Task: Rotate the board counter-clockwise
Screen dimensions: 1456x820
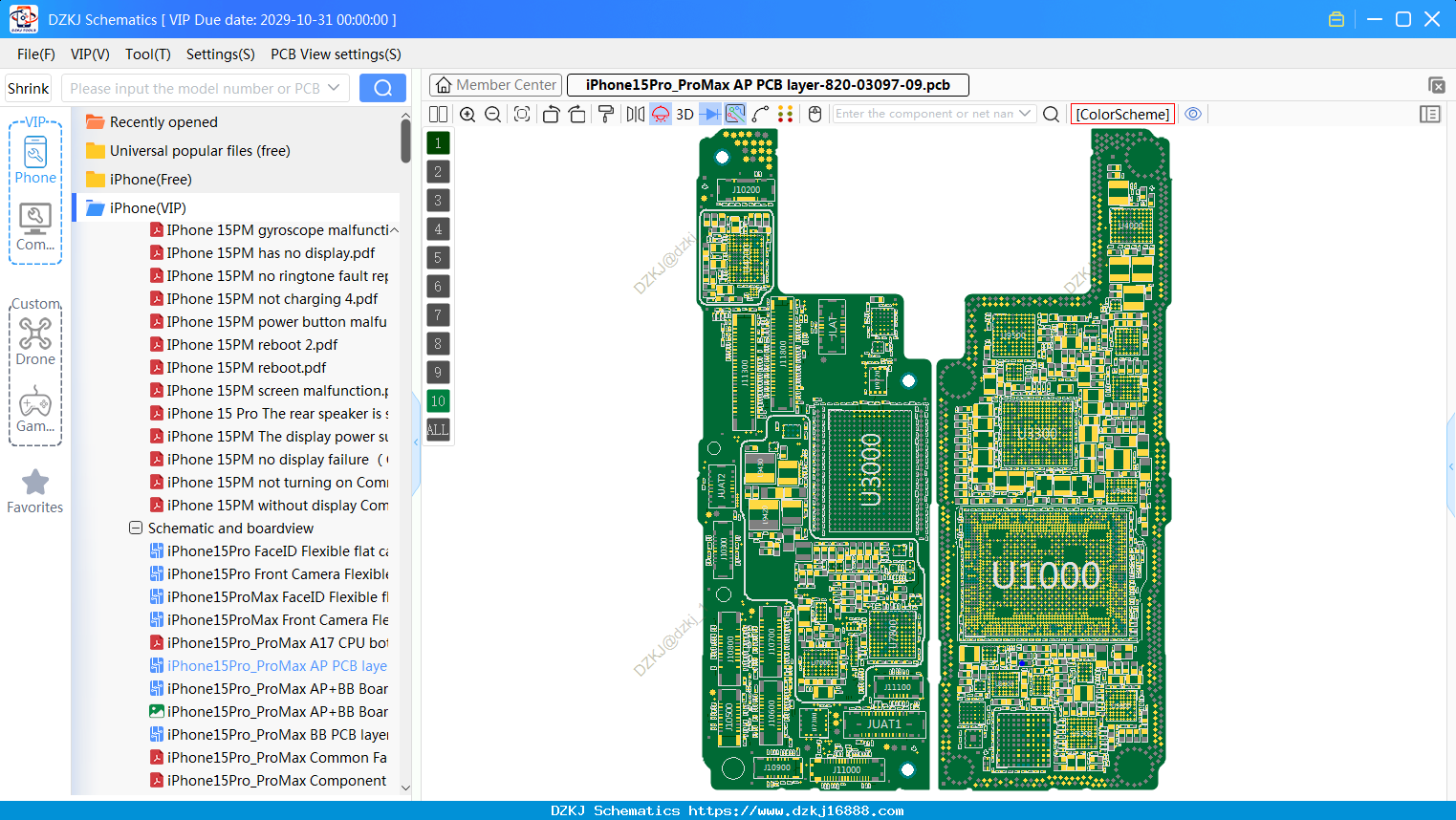Action: pyautogui.click(x=551, y=115)
